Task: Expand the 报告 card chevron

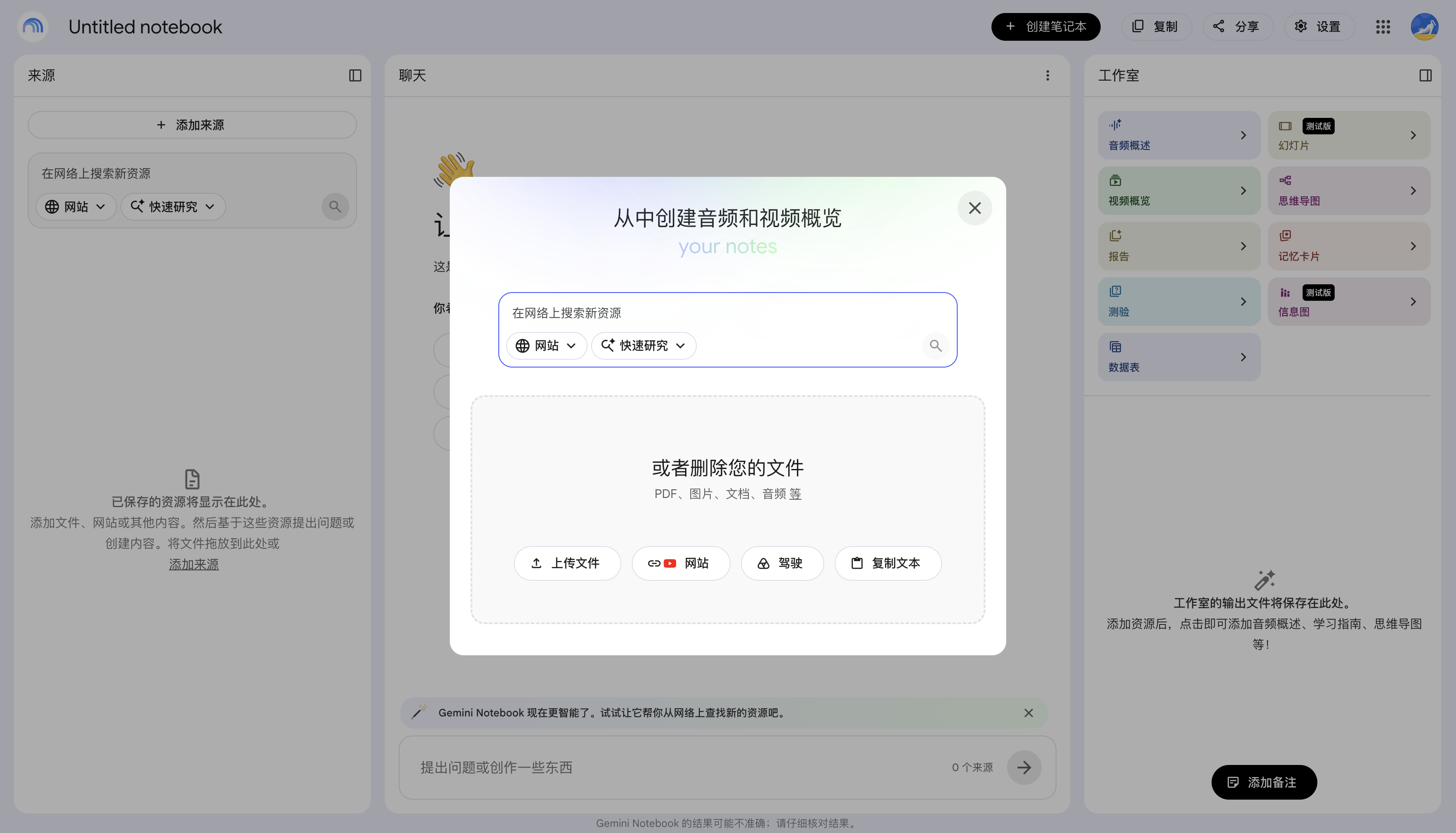Action: point(1243,246)
